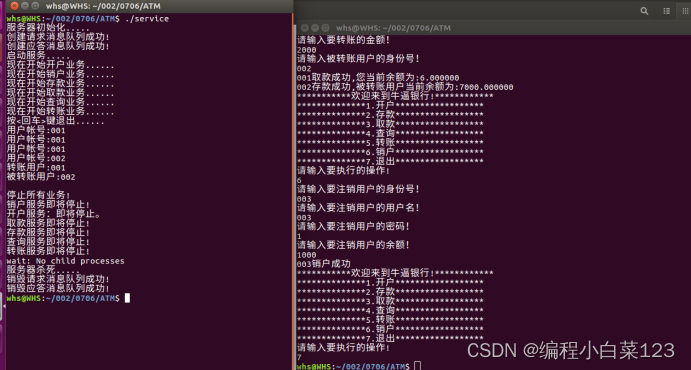Minimize the inactive bank client terminal window
The image size is (691, 370).
[315, 27]
